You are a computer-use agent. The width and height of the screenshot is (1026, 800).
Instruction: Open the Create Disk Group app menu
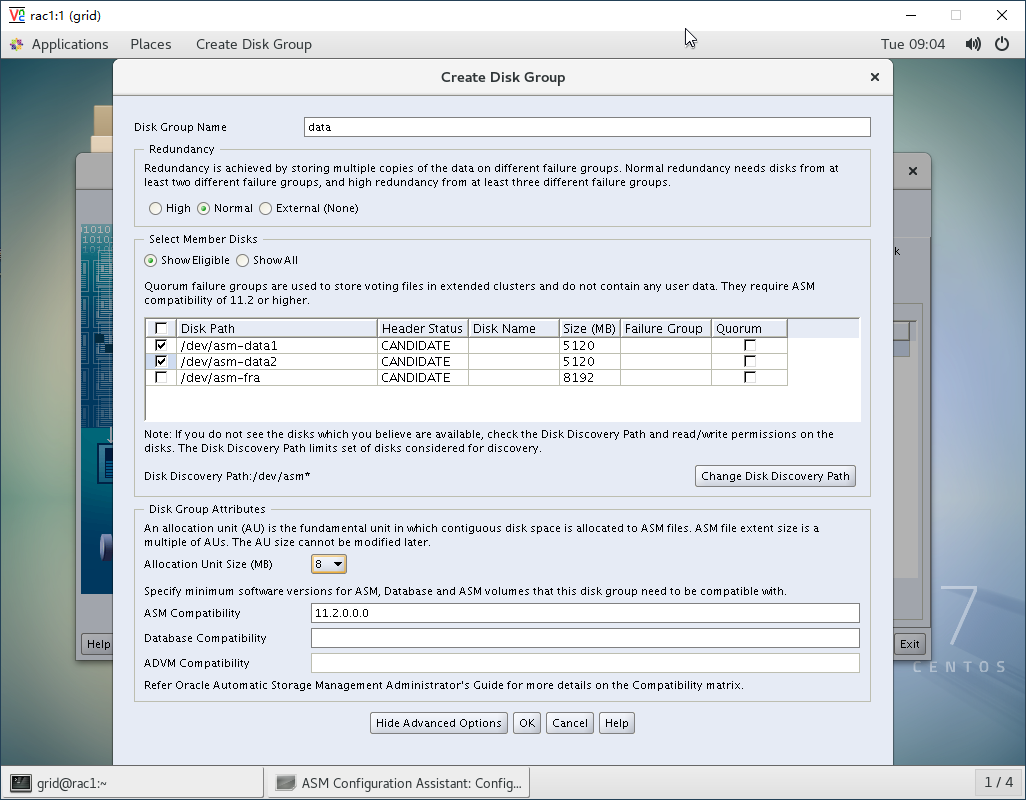pos(254,44)
